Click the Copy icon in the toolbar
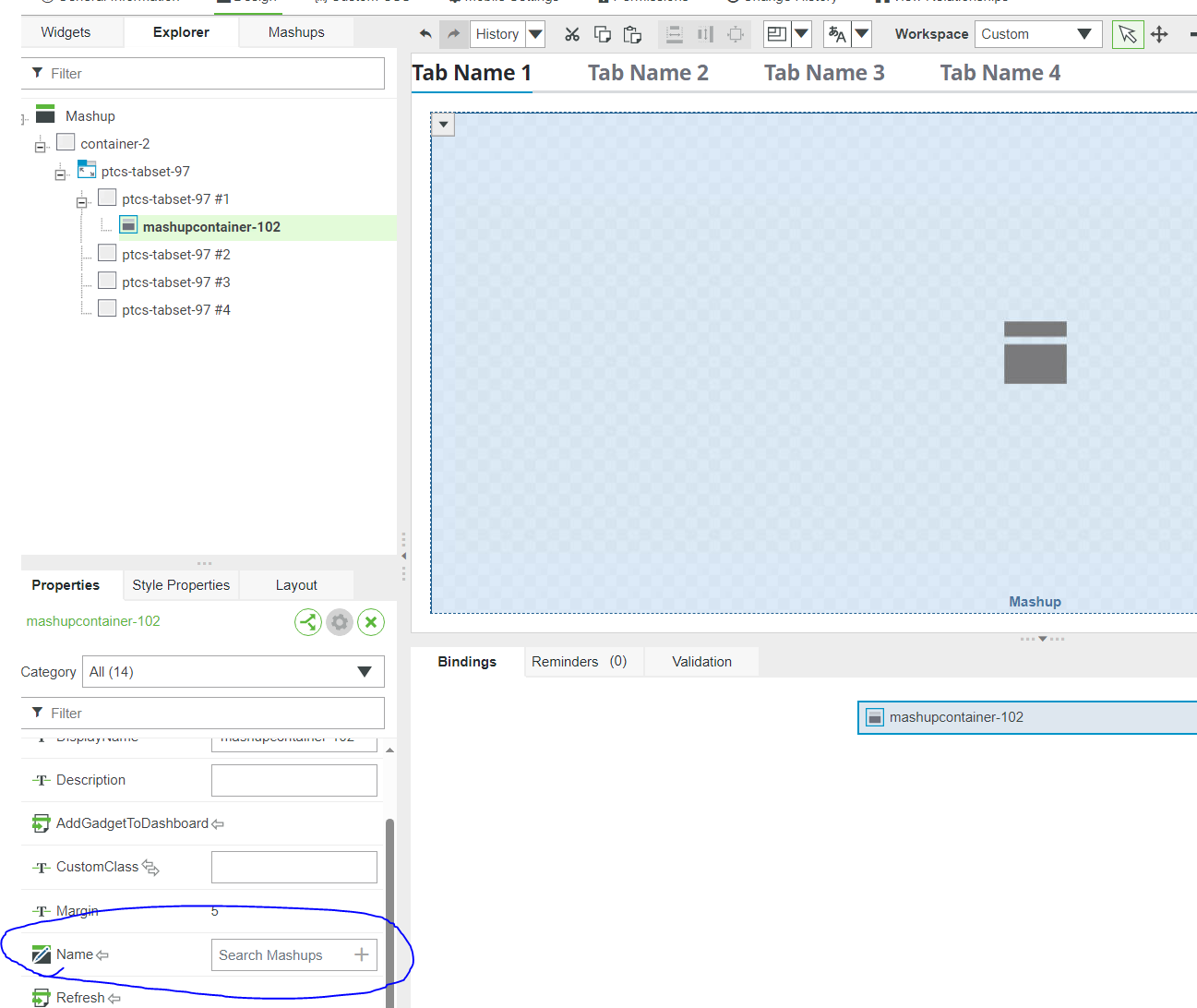This screenshot has width=1197, height=1008. 603,33
